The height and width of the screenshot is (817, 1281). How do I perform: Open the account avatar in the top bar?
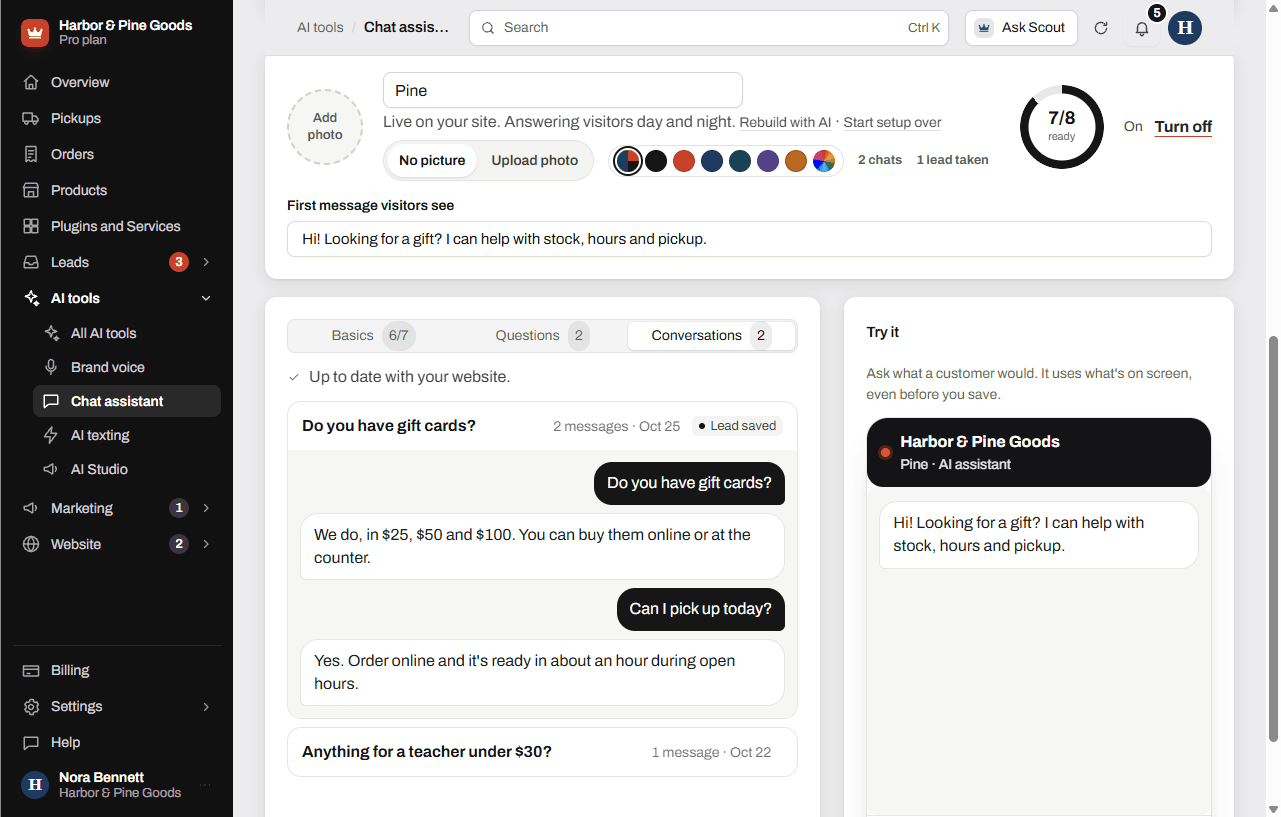coord(1185,28)
